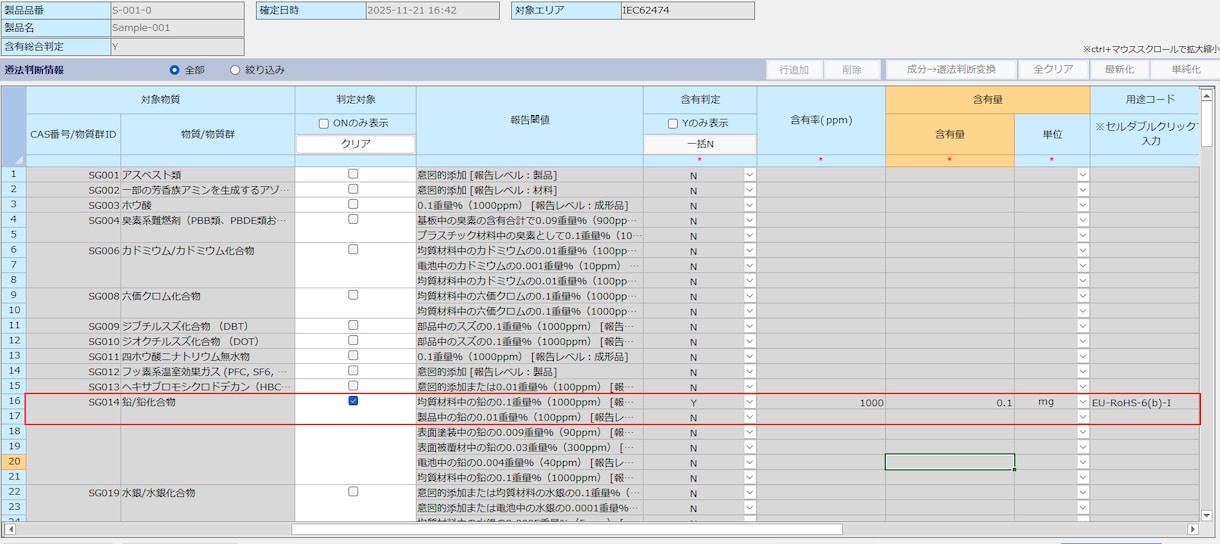
Task: Click the 含有量 cell showing 0.1
Action: pyautogui.click(x=950, y=402)
